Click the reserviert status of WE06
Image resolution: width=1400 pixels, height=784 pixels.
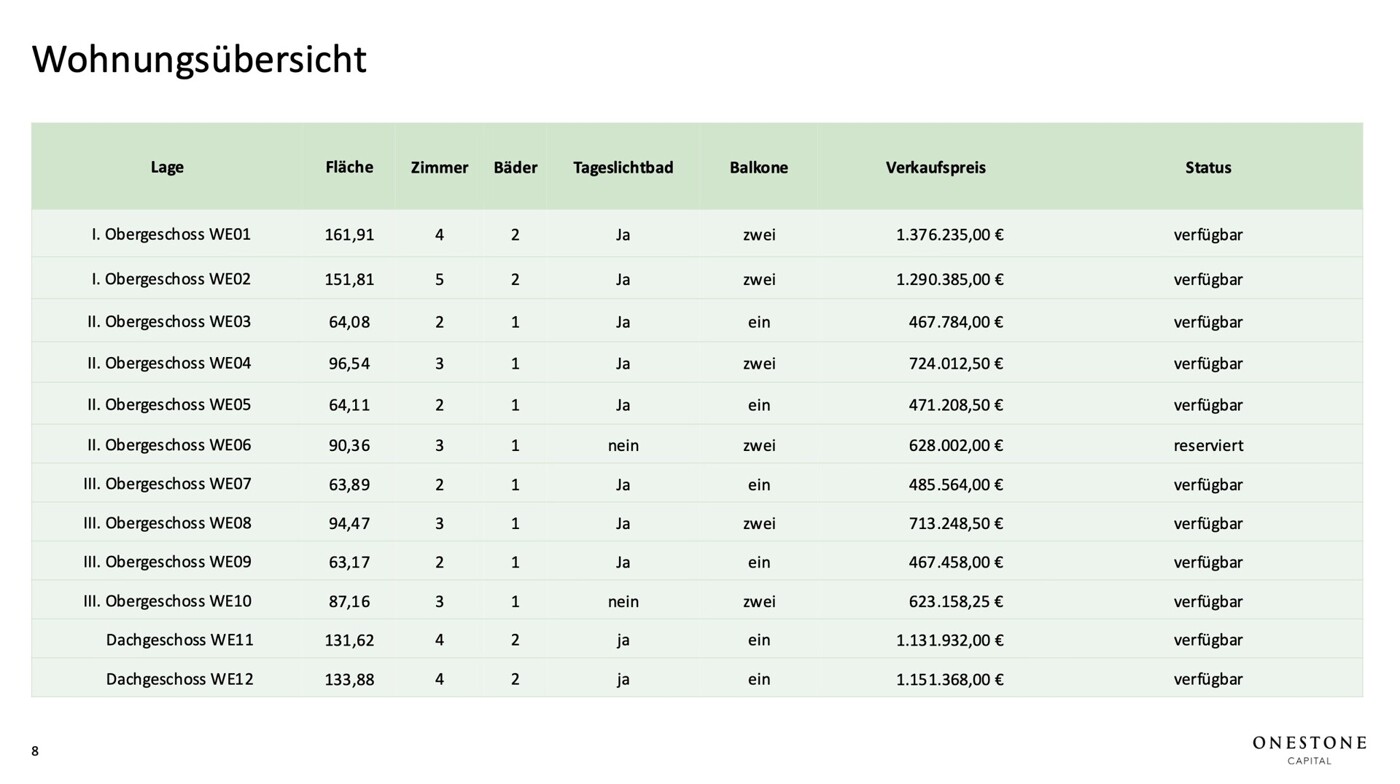pos(1208,445)
